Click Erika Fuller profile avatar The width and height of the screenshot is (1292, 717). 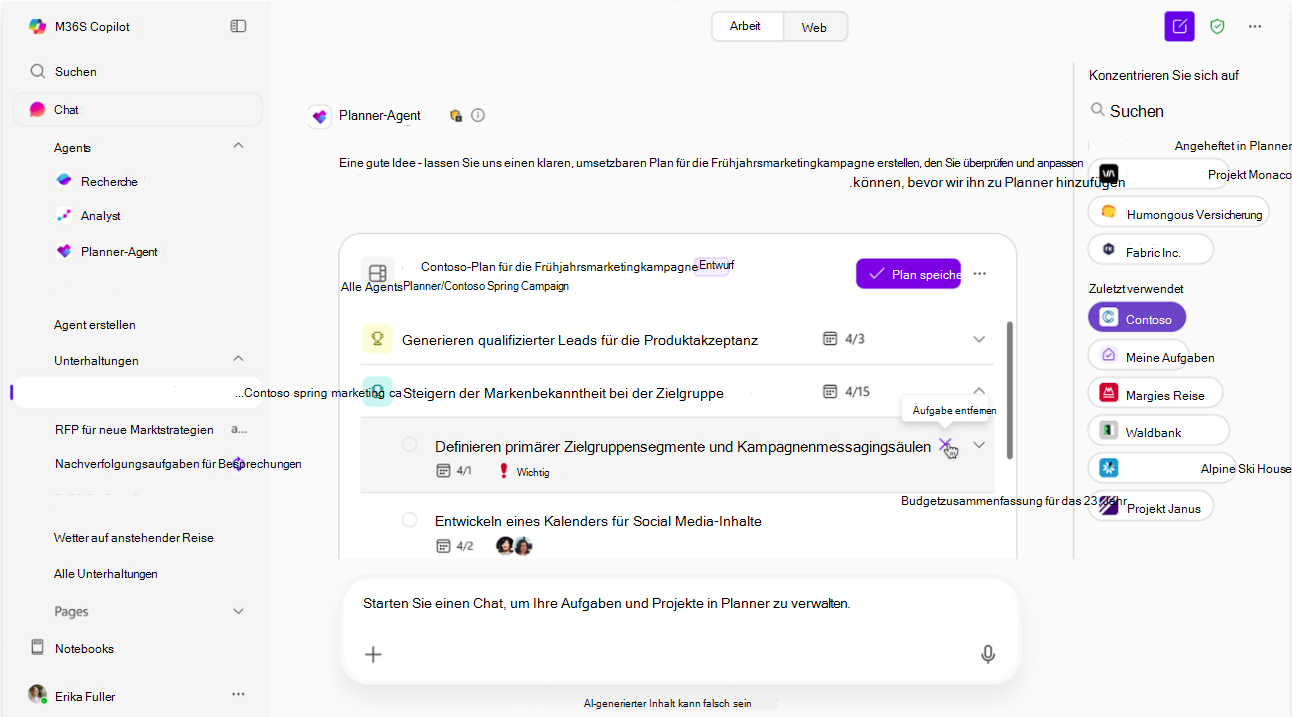(37, 694)
